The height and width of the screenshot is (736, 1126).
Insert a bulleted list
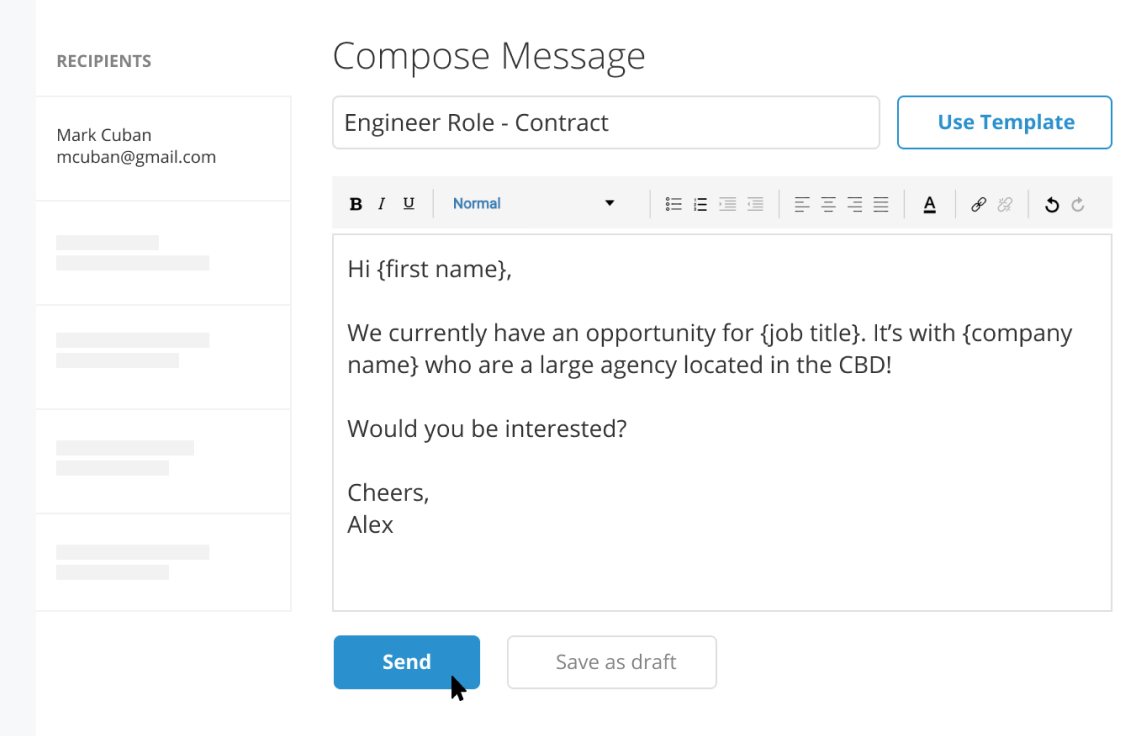pyautogui.click(x=674, y=204)
